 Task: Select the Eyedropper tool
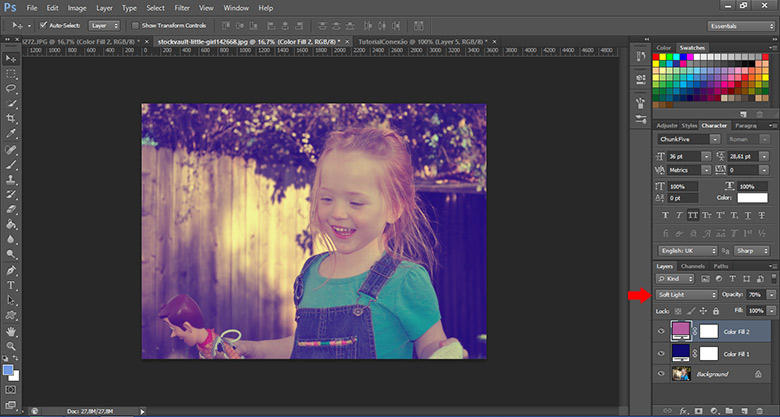[11, 132]
